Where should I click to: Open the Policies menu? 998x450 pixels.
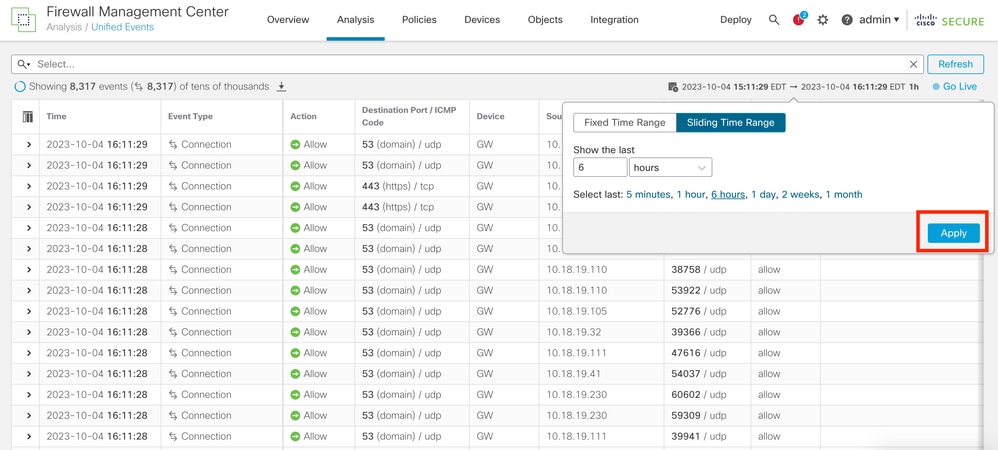tap(419, 20)
